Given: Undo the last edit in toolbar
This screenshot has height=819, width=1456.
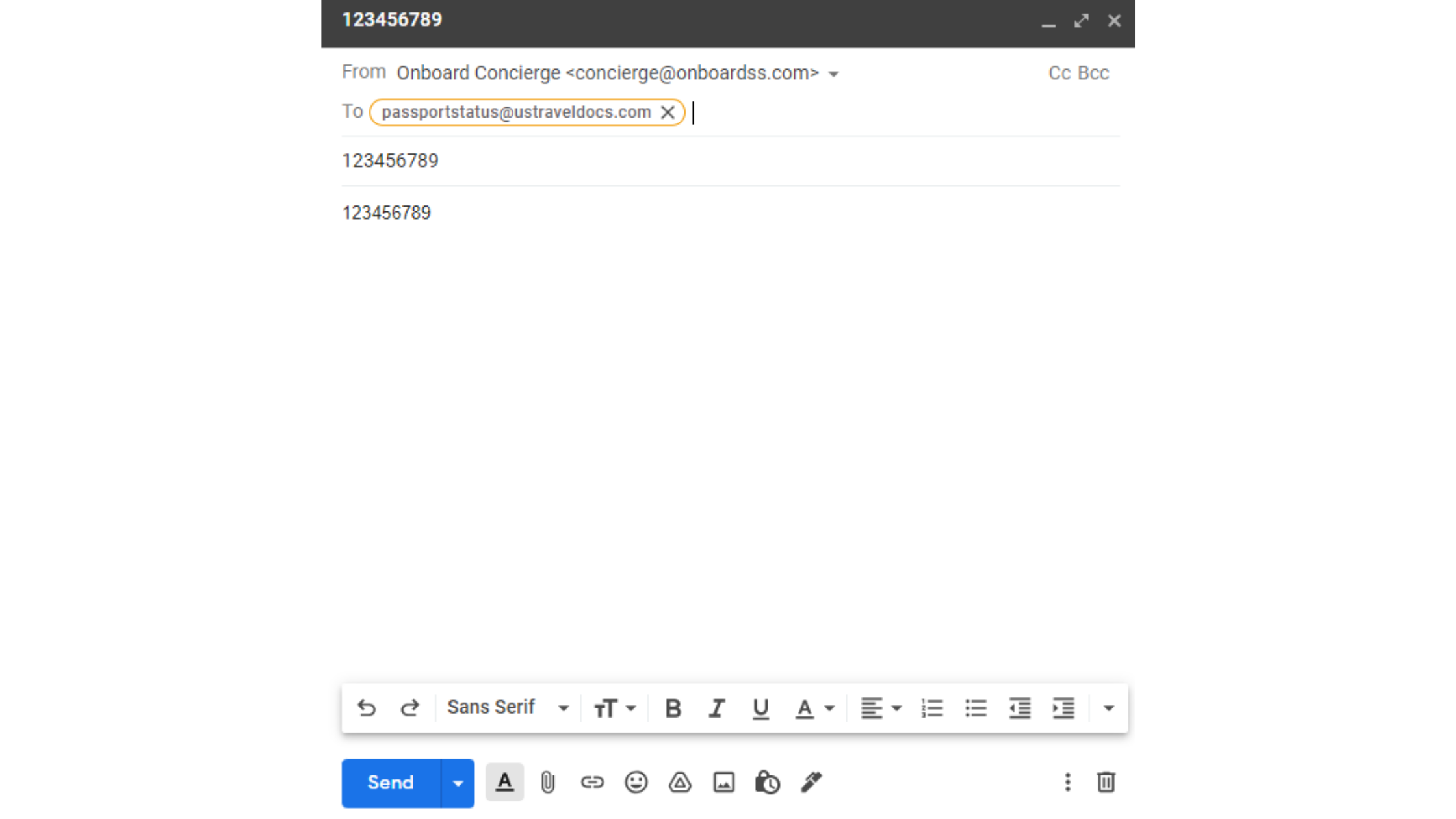Looking at the screenshot, I should point(367,708).
